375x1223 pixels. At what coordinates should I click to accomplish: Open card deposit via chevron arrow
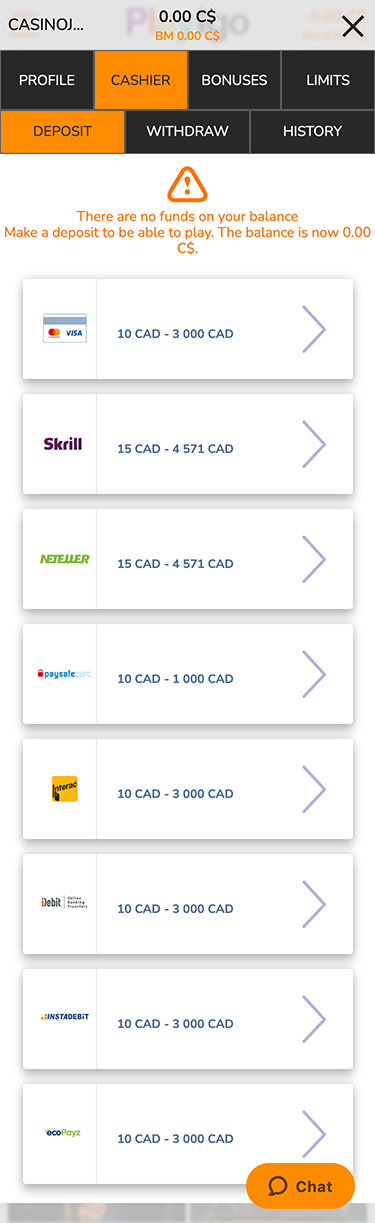(314, 329)
